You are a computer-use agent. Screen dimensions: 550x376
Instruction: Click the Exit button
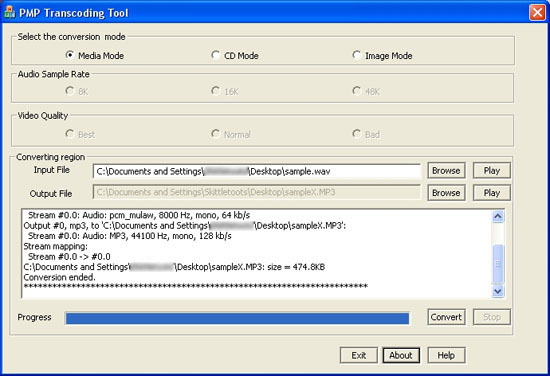359,355
